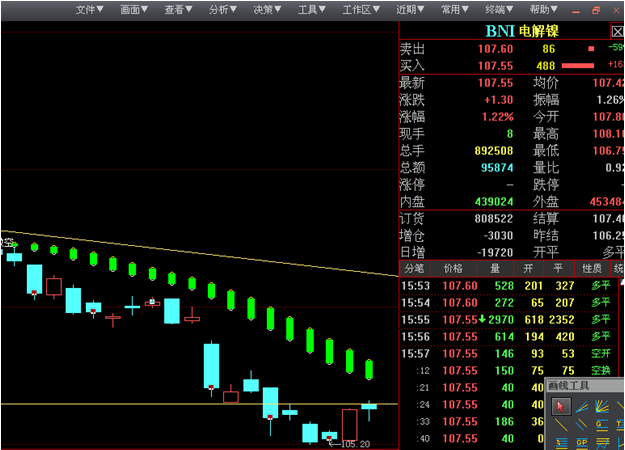Expand the 帮助 dropdown menu
Viewport: 625px width, 450px height.
pyautogui.click(x=543, y=10)
